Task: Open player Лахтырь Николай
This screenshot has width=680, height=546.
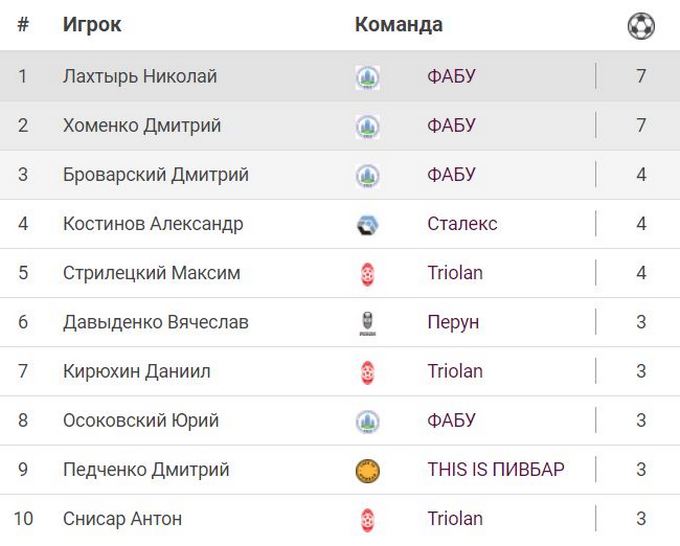Action: click(140, 77)
